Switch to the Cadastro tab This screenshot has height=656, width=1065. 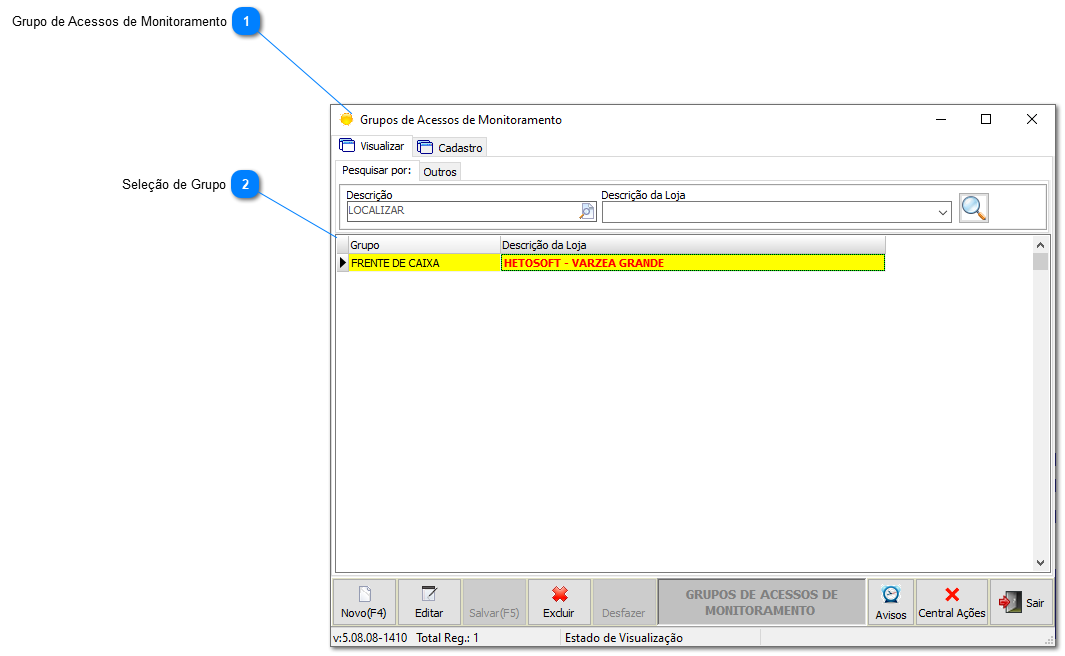(451, 147)
